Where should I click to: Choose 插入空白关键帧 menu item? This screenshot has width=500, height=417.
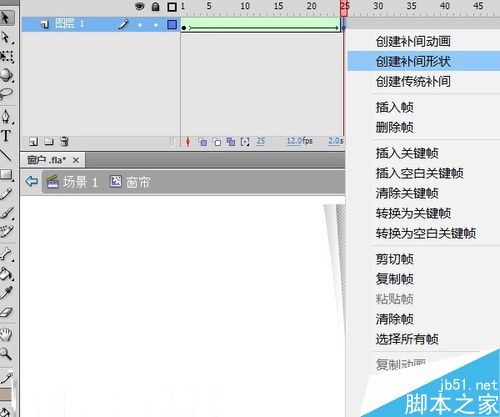(x=420, y=173)
